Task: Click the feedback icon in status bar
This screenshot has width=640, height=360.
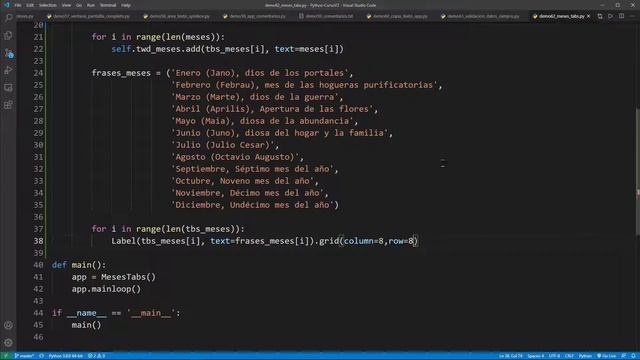Action: coord(623,356)
